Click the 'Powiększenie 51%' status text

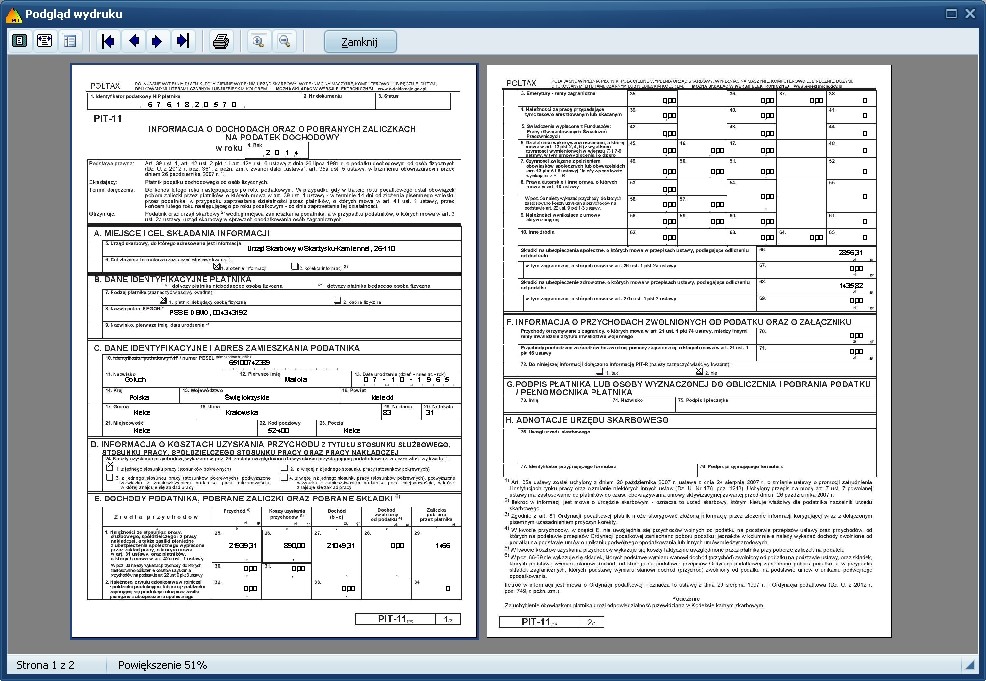pyautogui.click(x=162, y=665)
